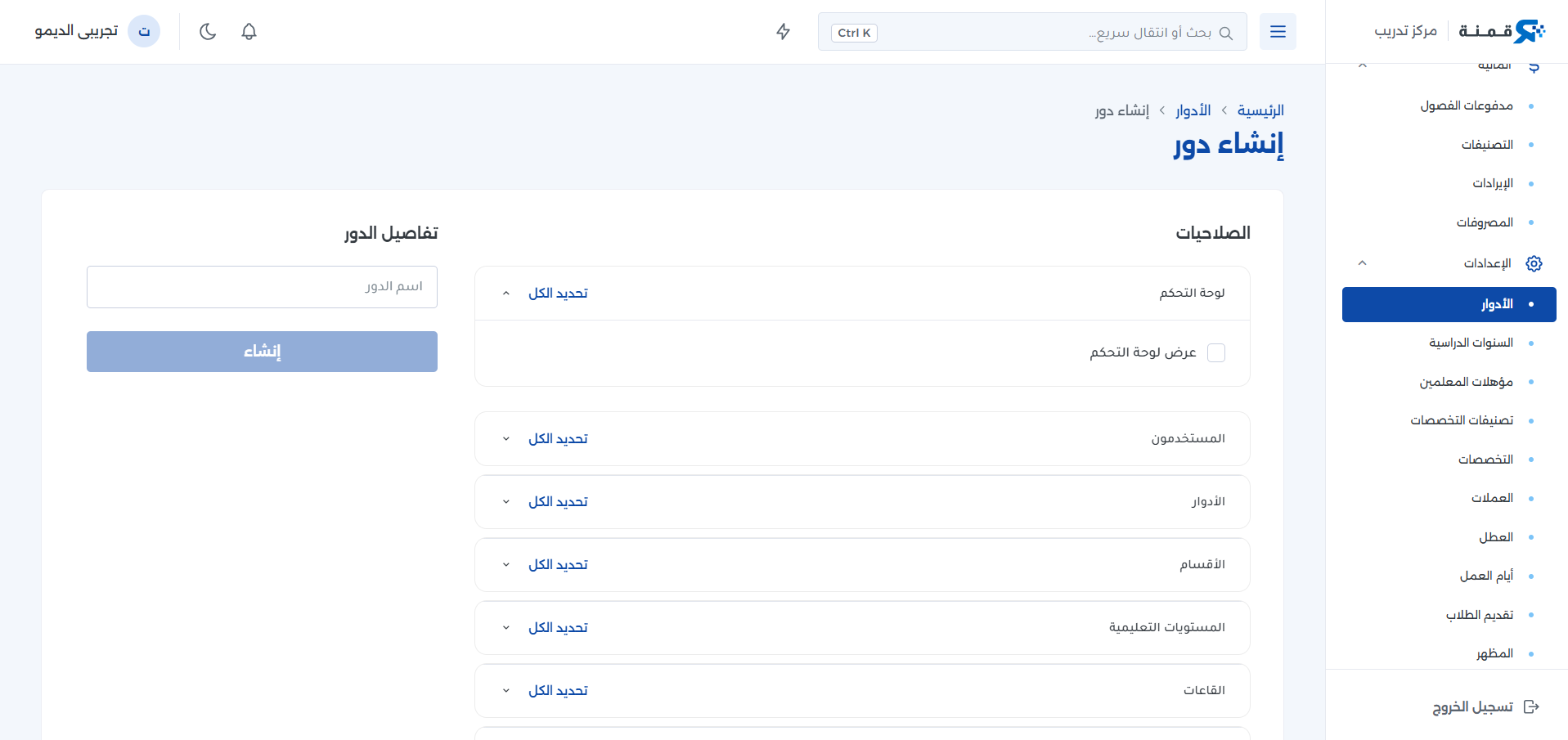This screenshot has height=740, width=1568.
Task: Expand the القاعات permission section
Action: tap(506, 691)
